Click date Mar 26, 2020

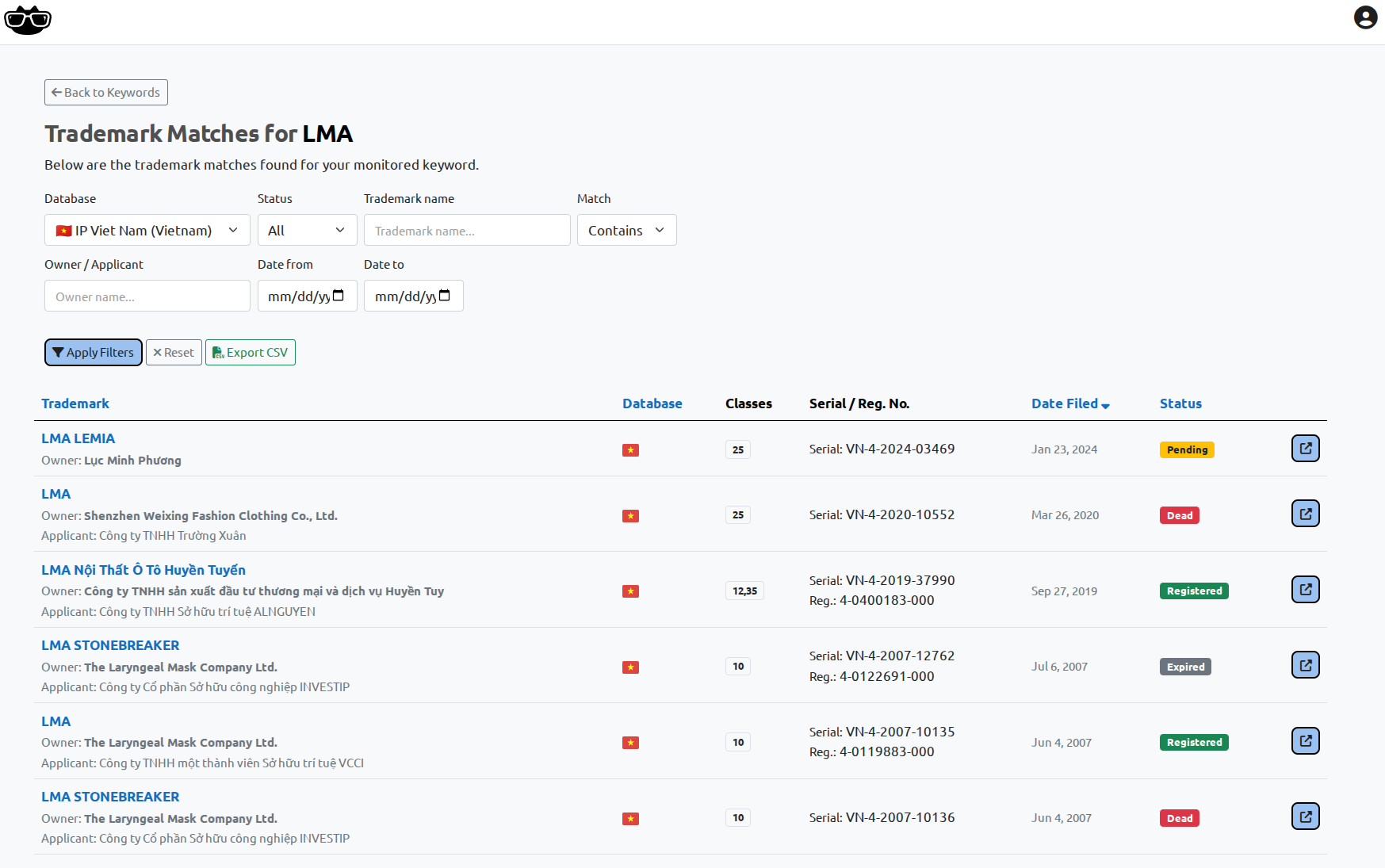pos(1065,515)
